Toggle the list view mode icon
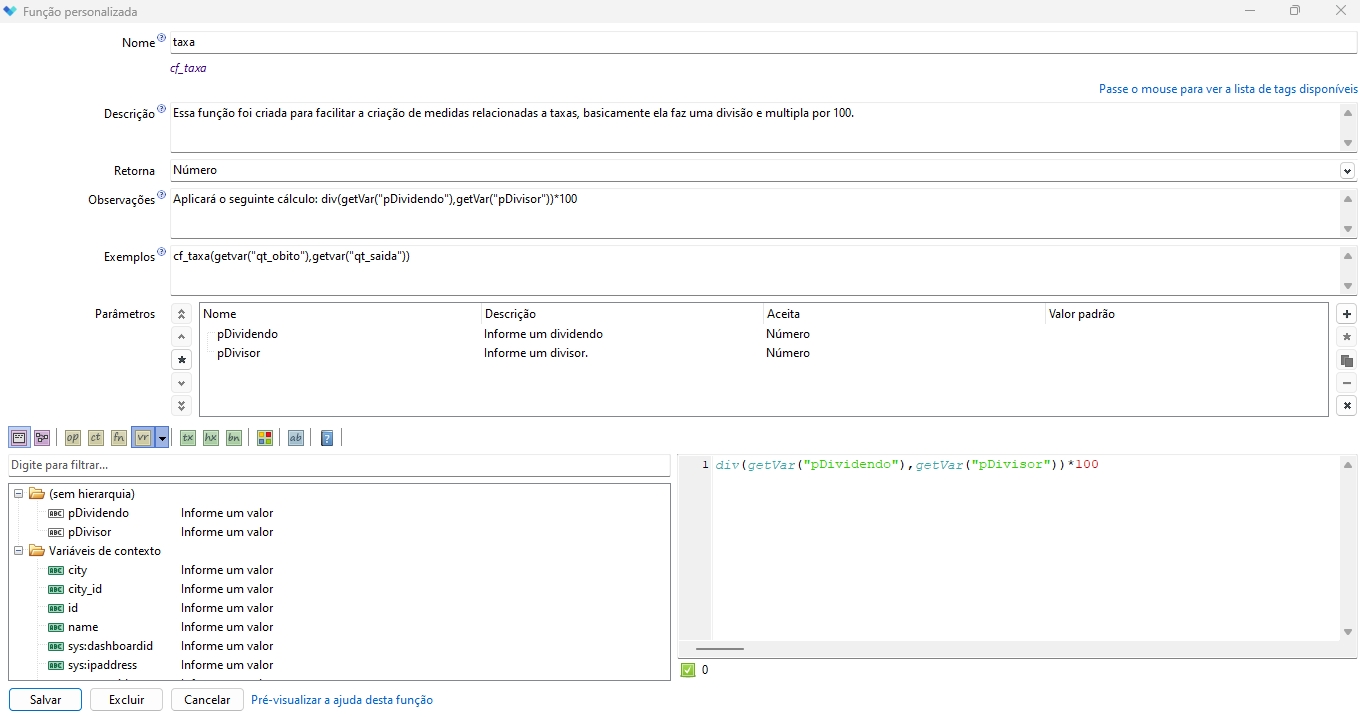This screenshot has height=717, width=1360. pos(18,438)
